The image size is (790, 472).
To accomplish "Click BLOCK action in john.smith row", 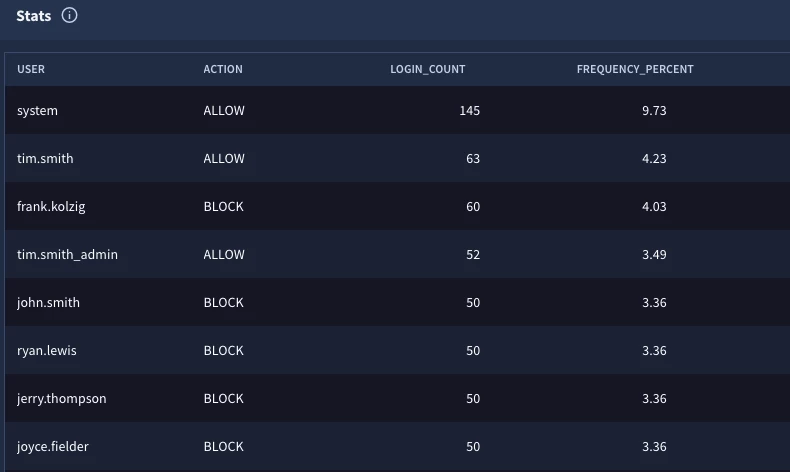I will [x=224, y=302].
